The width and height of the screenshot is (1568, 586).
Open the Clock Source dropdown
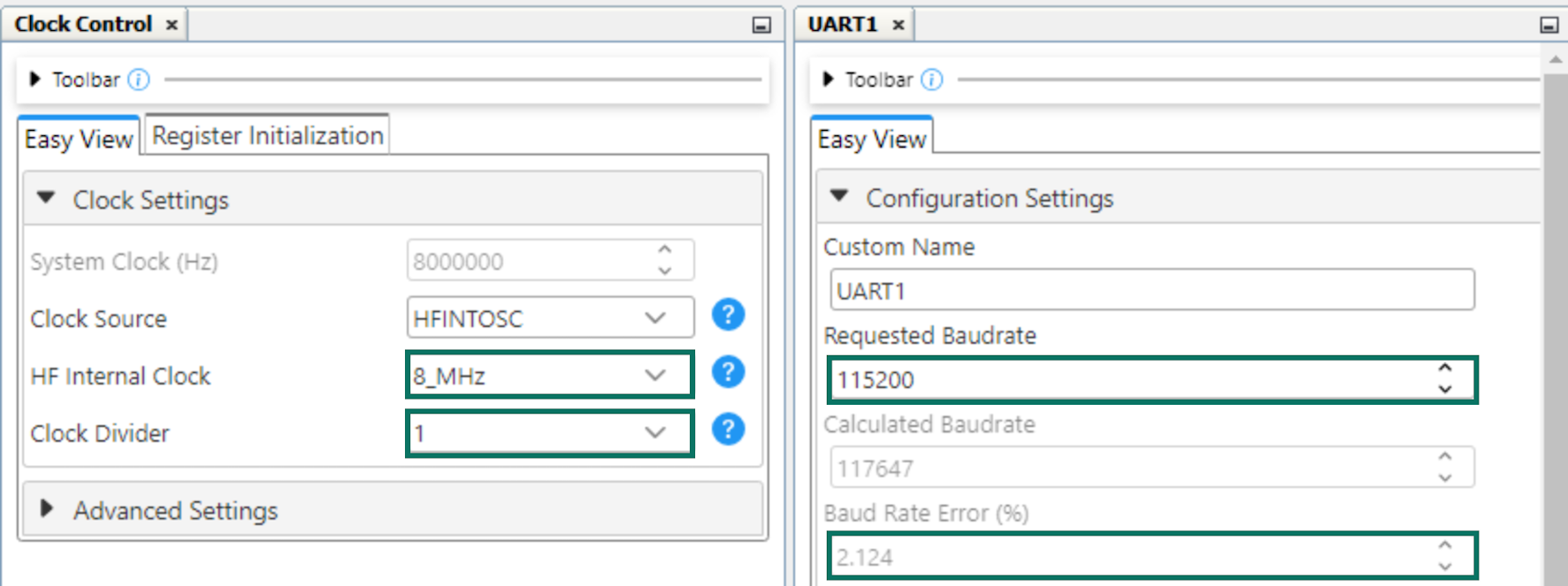[x=654, y=318]
